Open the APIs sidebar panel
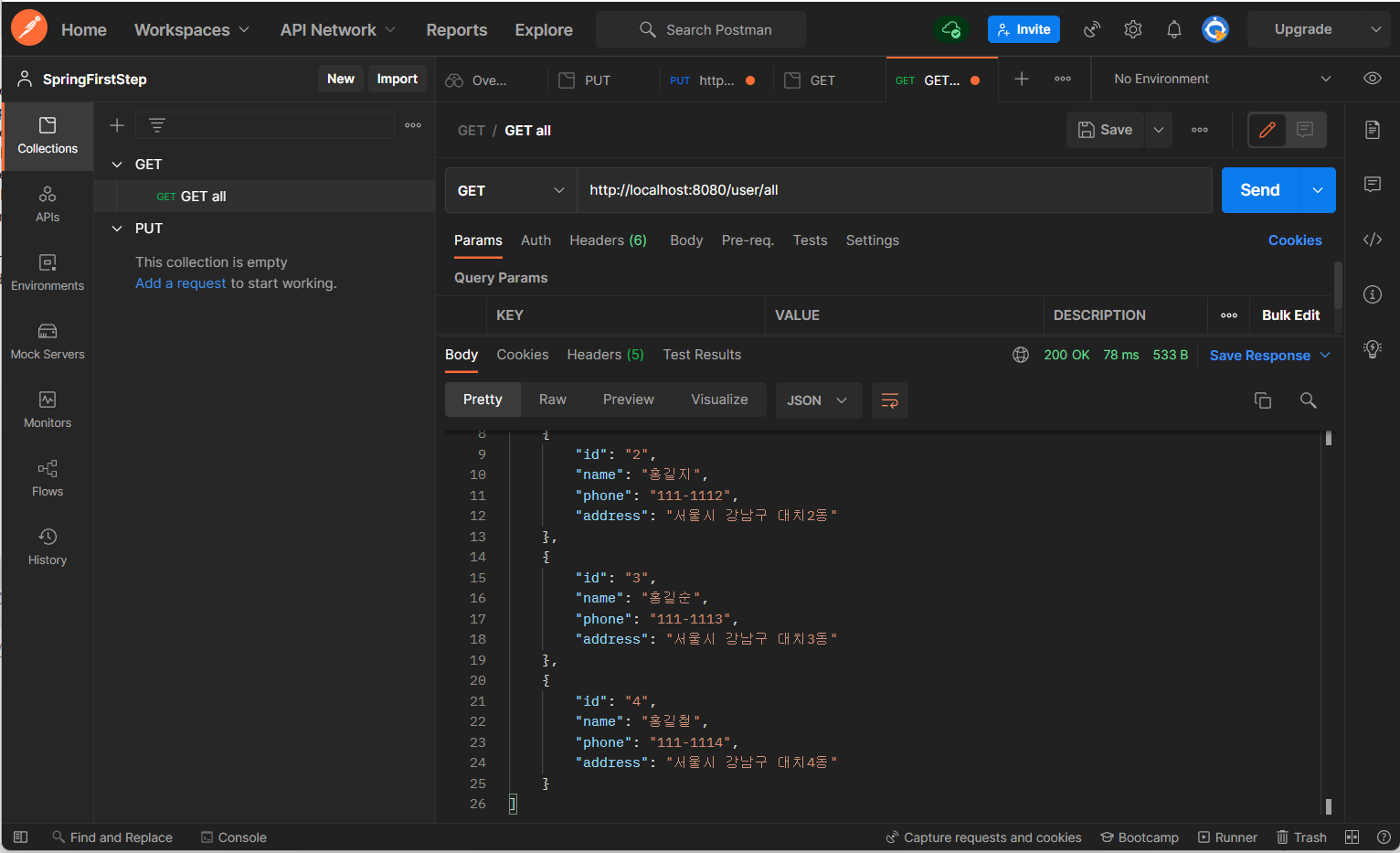The width and height of the screenshot is (1400, 853). pyautogui.click(x=48, y=204)
